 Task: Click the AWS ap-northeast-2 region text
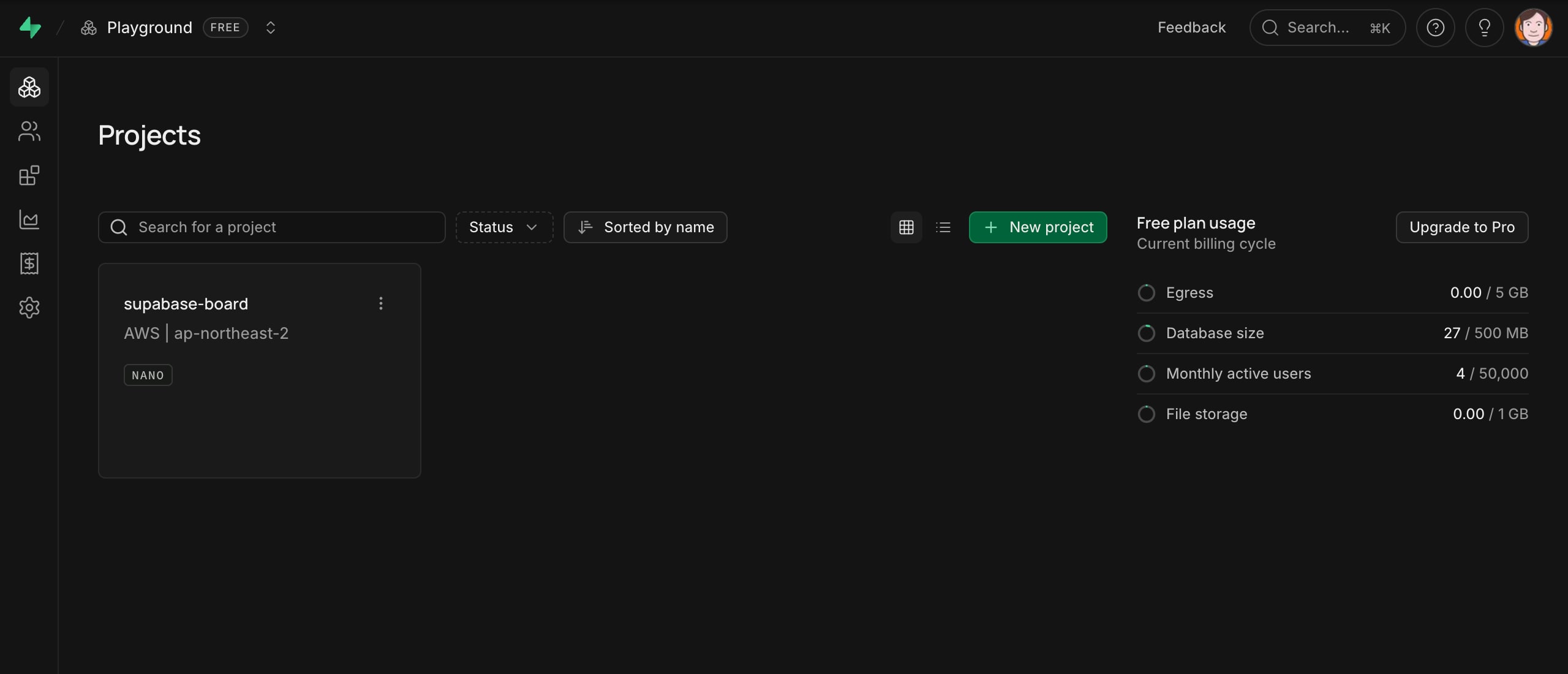[206, 333]
